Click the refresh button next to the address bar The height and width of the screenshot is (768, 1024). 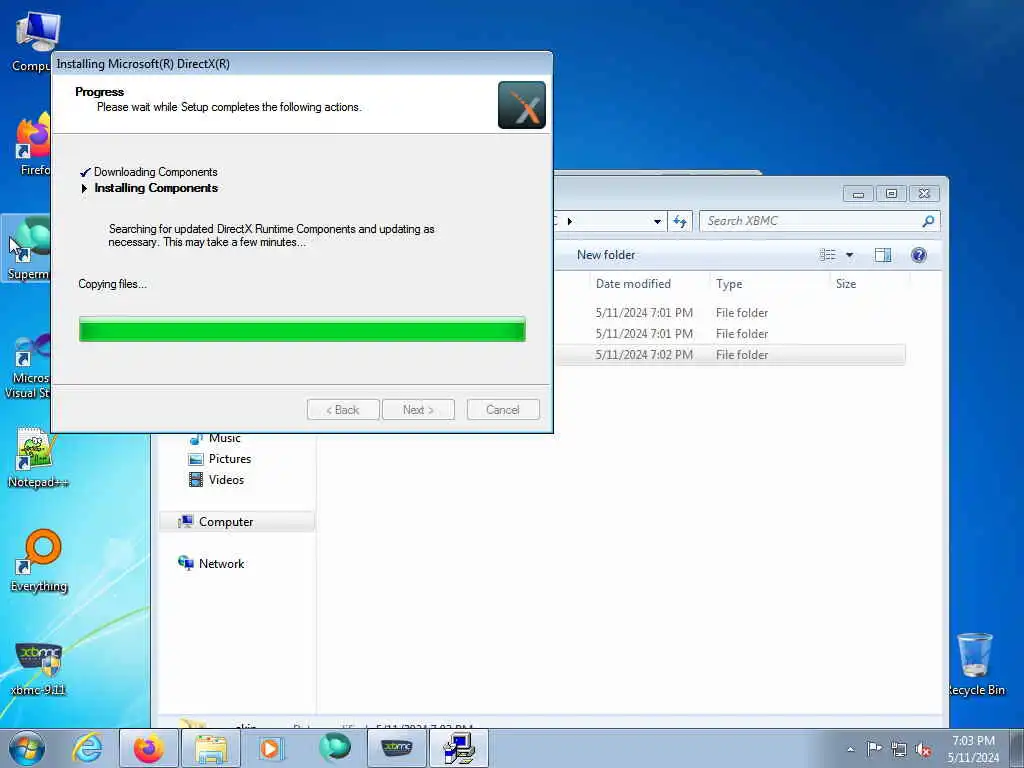click(680, 221)
